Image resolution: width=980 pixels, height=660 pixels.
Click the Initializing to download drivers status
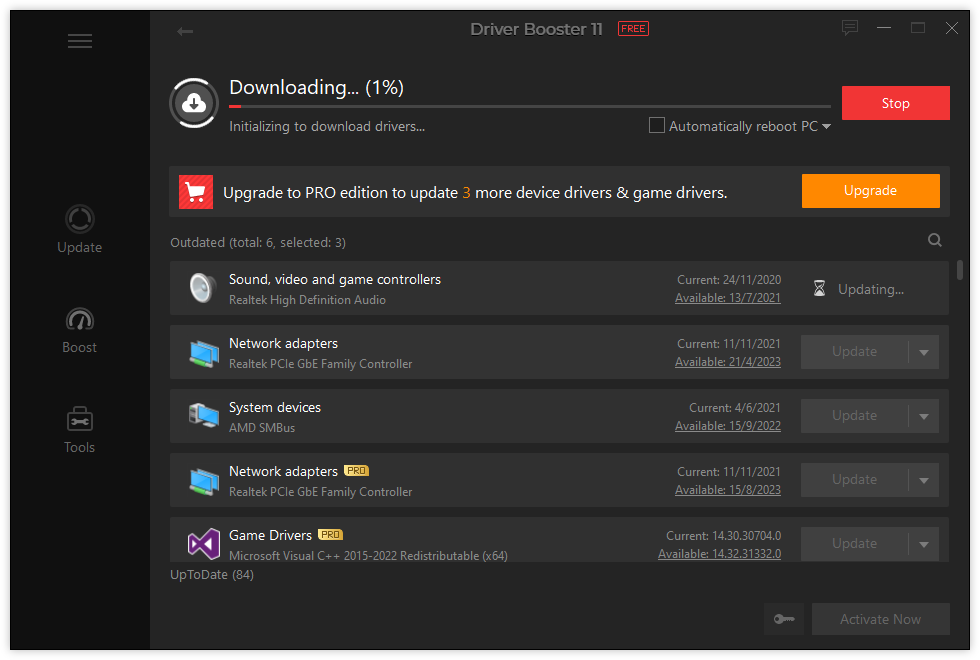tap(327, 126)
